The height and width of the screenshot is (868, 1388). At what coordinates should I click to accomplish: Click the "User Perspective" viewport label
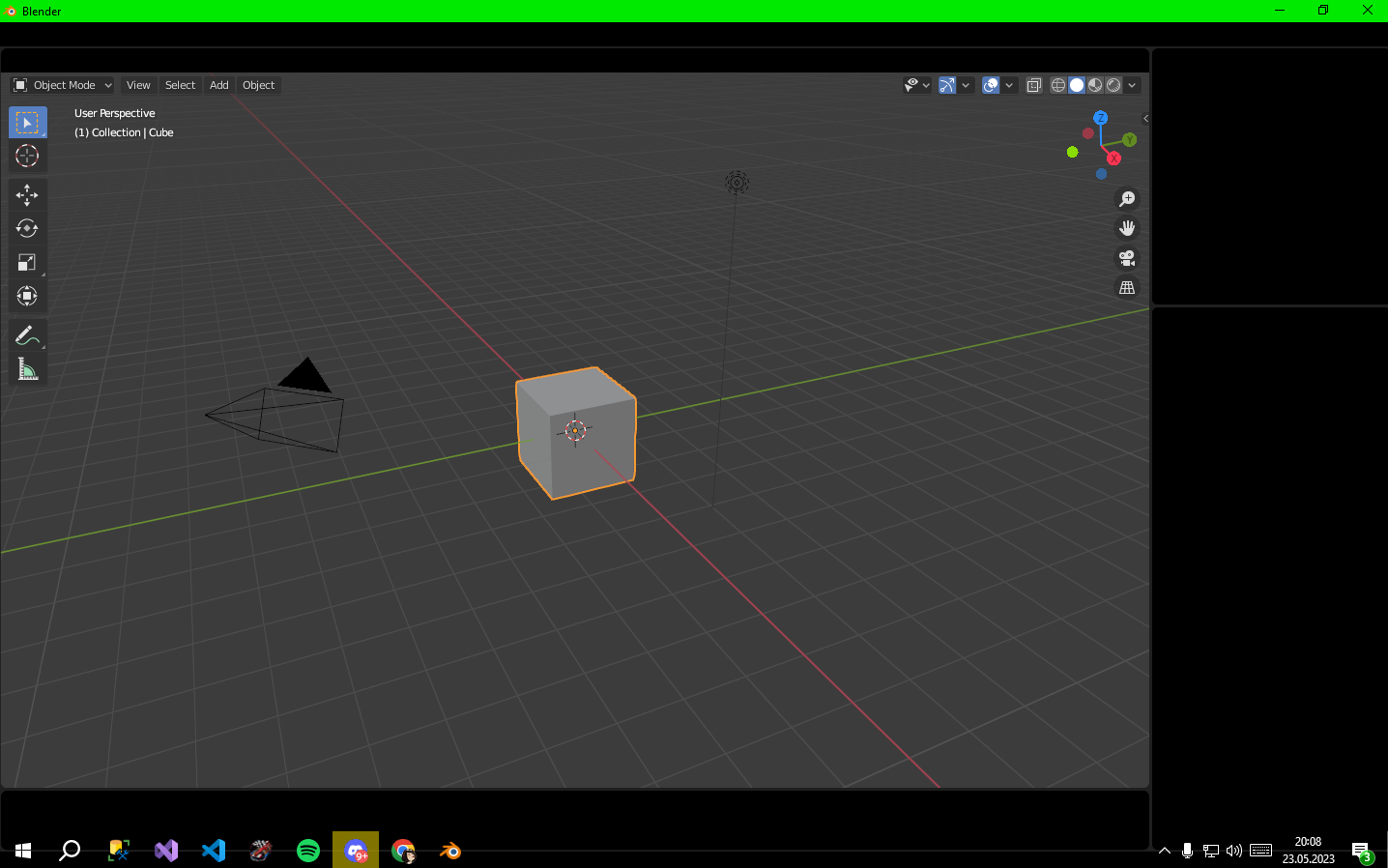[115, 113]
